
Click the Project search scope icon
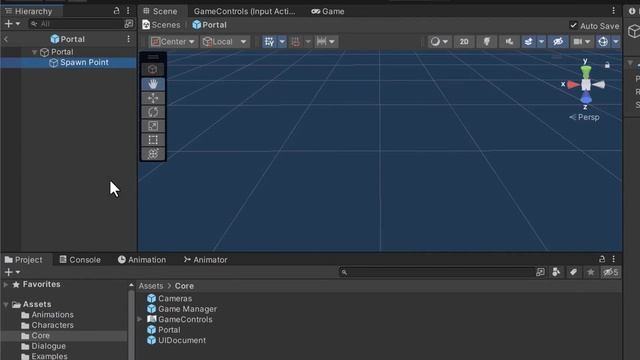(540, 272)
